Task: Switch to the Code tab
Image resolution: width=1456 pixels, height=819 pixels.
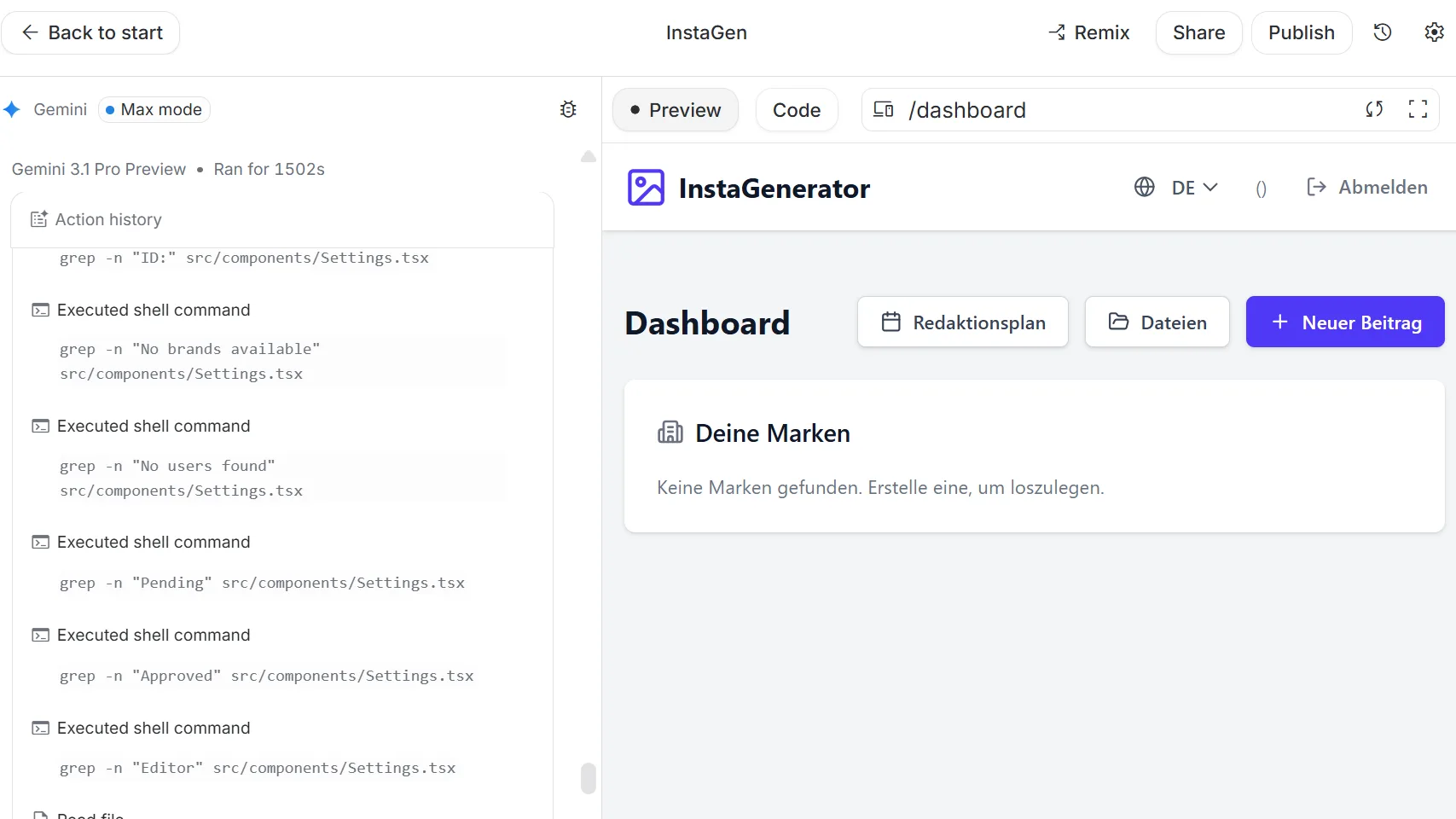Action: (x=796, y=110)
